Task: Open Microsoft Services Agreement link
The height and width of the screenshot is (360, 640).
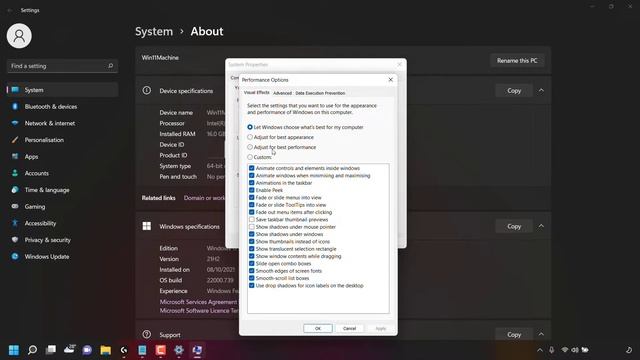Action: pyautogui.click(x=198, y=302)
